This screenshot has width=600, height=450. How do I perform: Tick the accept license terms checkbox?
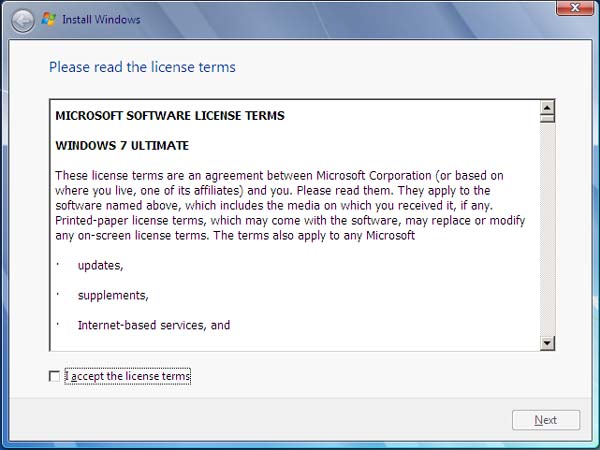[x=54, y=376]
